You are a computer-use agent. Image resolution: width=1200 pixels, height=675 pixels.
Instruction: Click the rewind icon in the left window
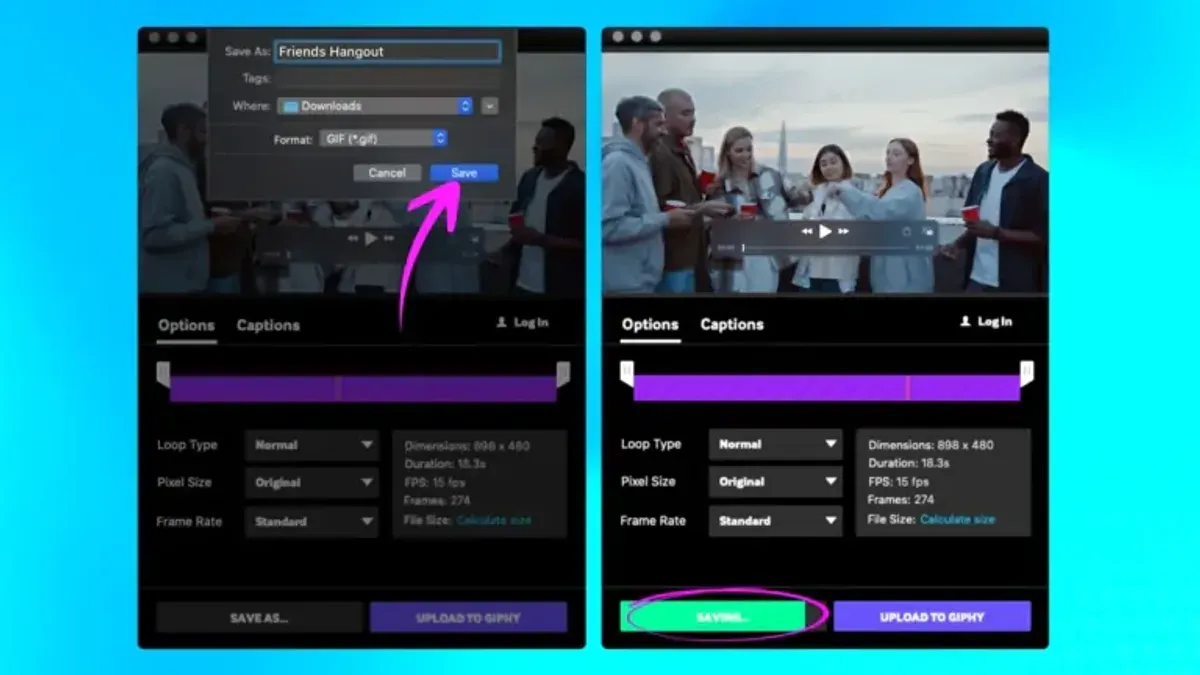pos(353,239)
